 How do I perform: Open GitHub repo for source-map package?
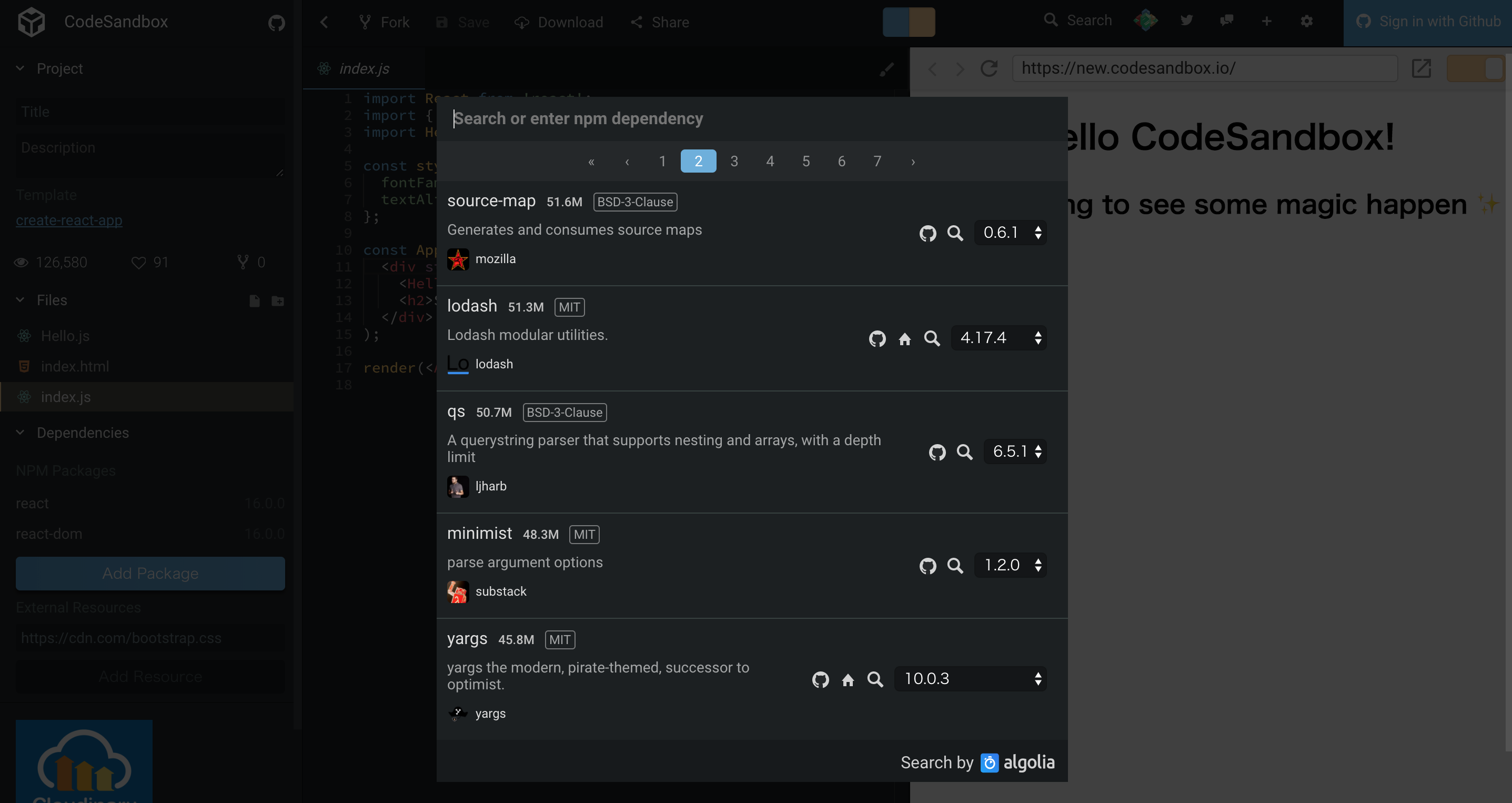pos(928,233)
